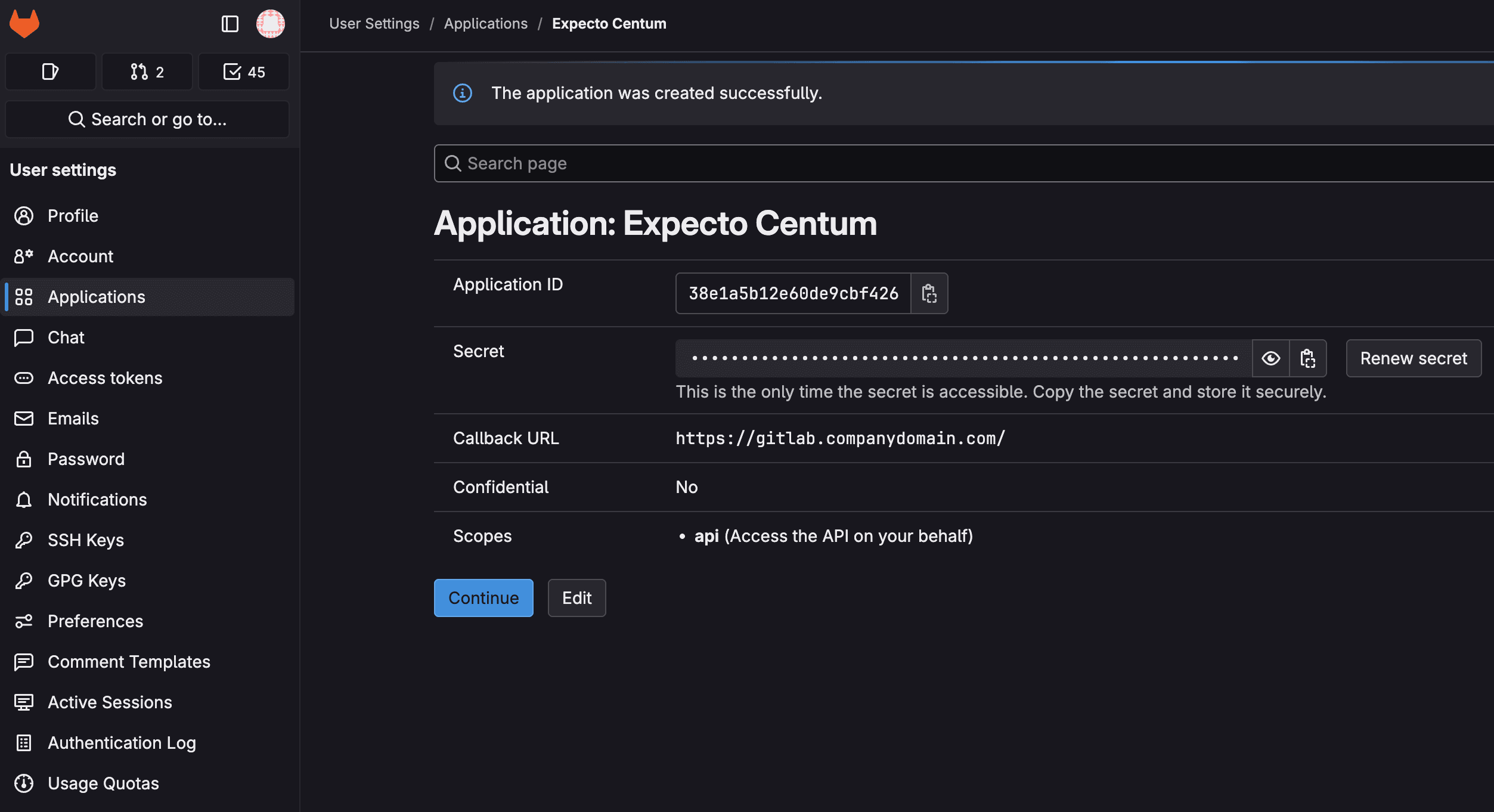
Task: Open Active Sessions page
Action: [147, 702]
